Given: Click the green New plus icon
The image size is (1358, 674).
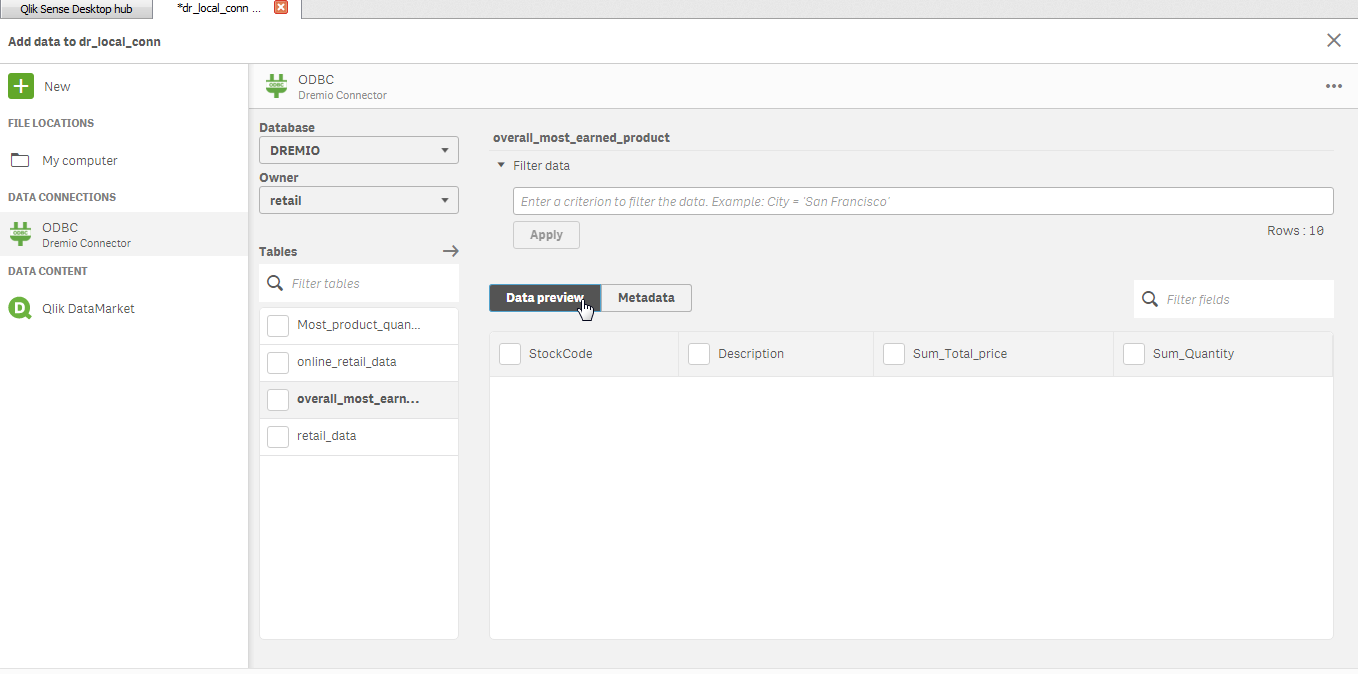Looking at the screenshot, I should pos(21,86).
